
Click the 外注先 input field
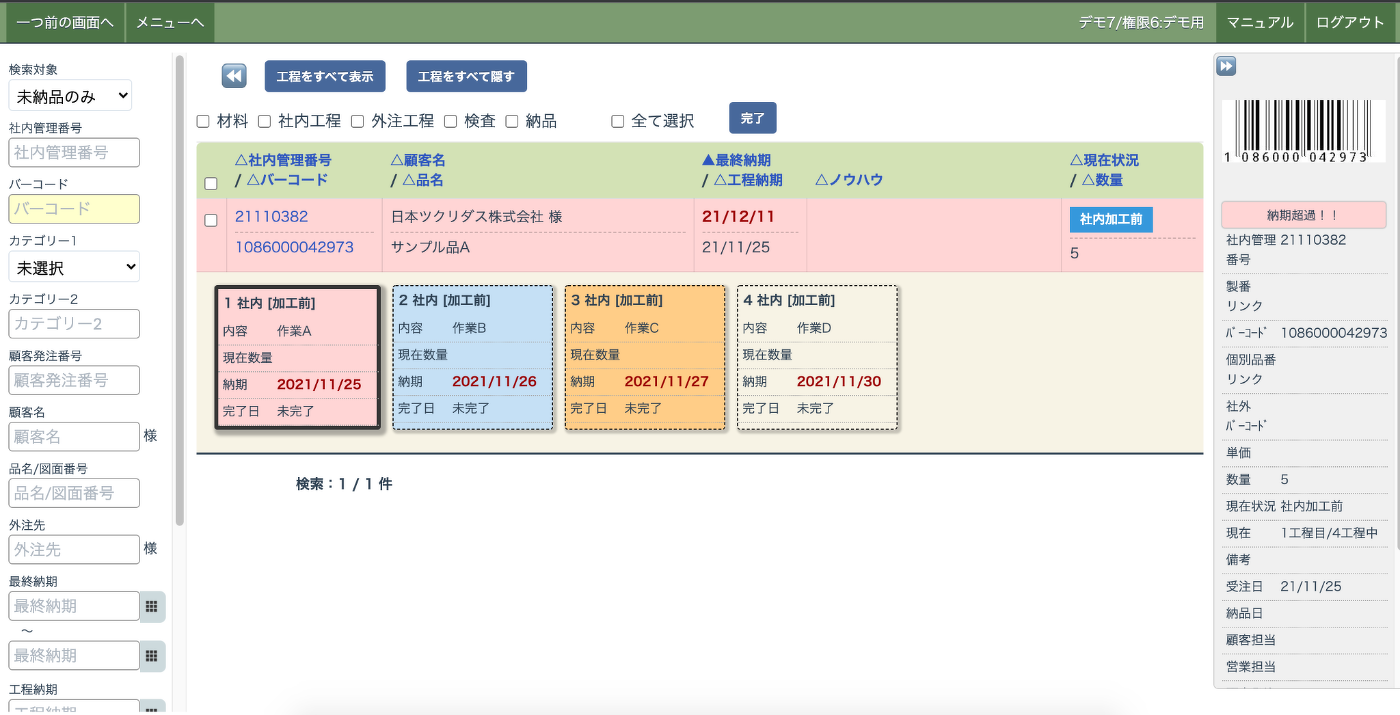(x=74, y=549)
